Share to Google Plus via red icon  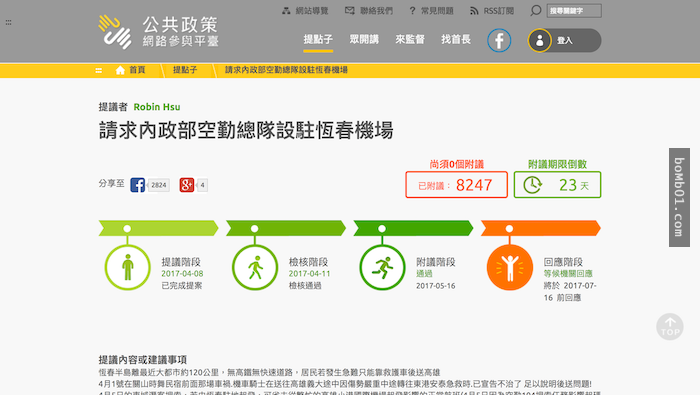click(x=187, y=185)
